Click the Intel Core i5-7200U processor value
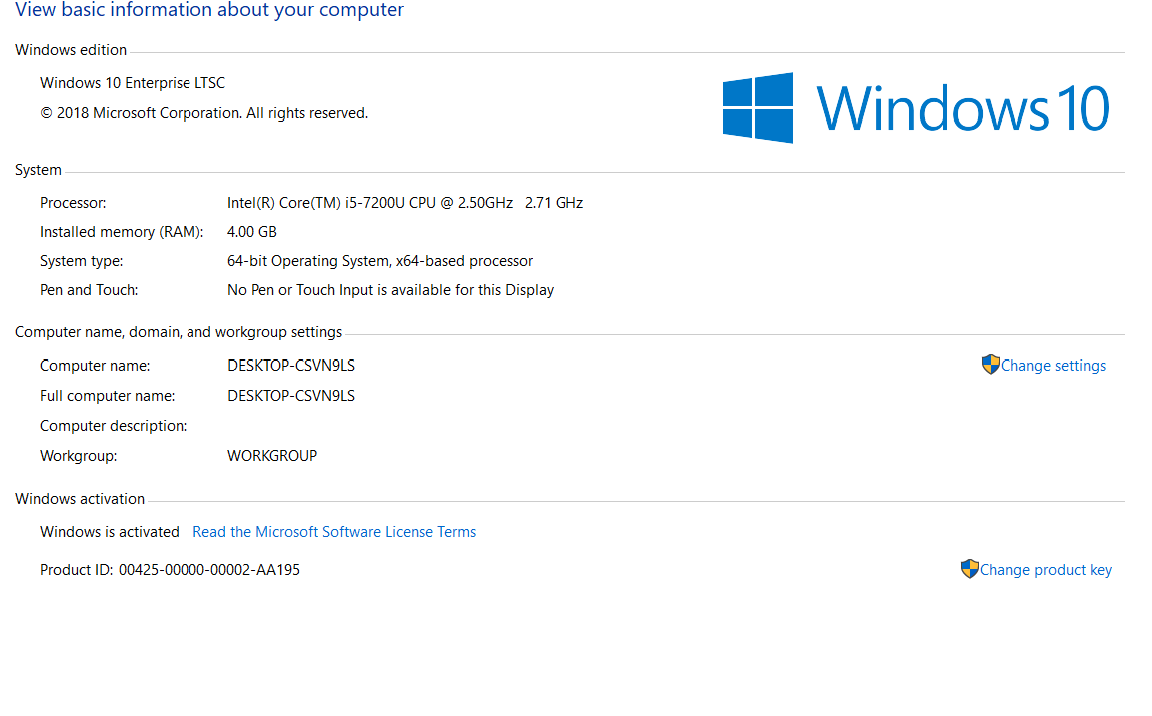1152x716 pixels. pos(404,203)
